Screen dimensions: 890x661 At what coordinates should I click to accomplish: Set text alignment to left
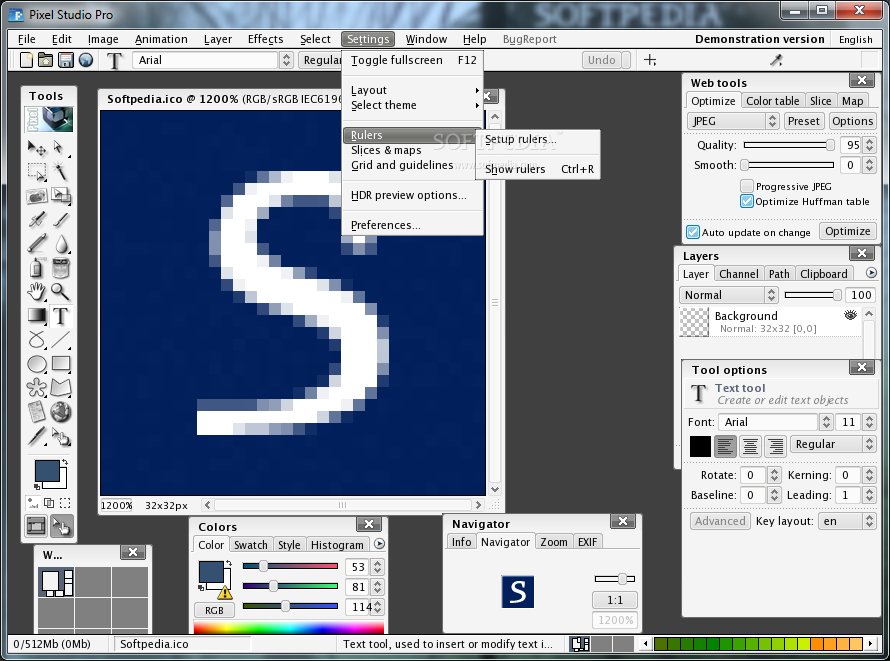725,445
